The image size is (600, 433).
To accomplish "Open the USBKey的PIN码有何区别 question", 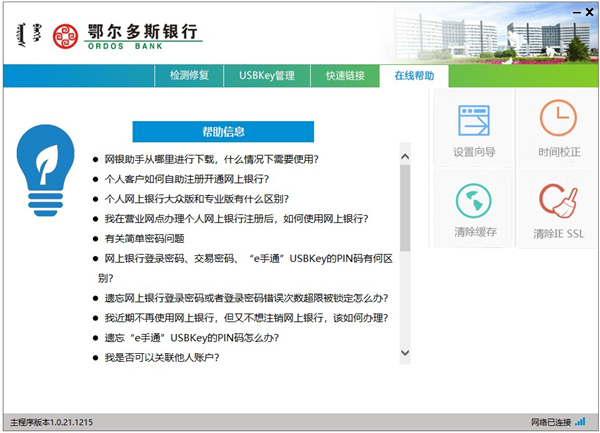I will coord(246,268).
